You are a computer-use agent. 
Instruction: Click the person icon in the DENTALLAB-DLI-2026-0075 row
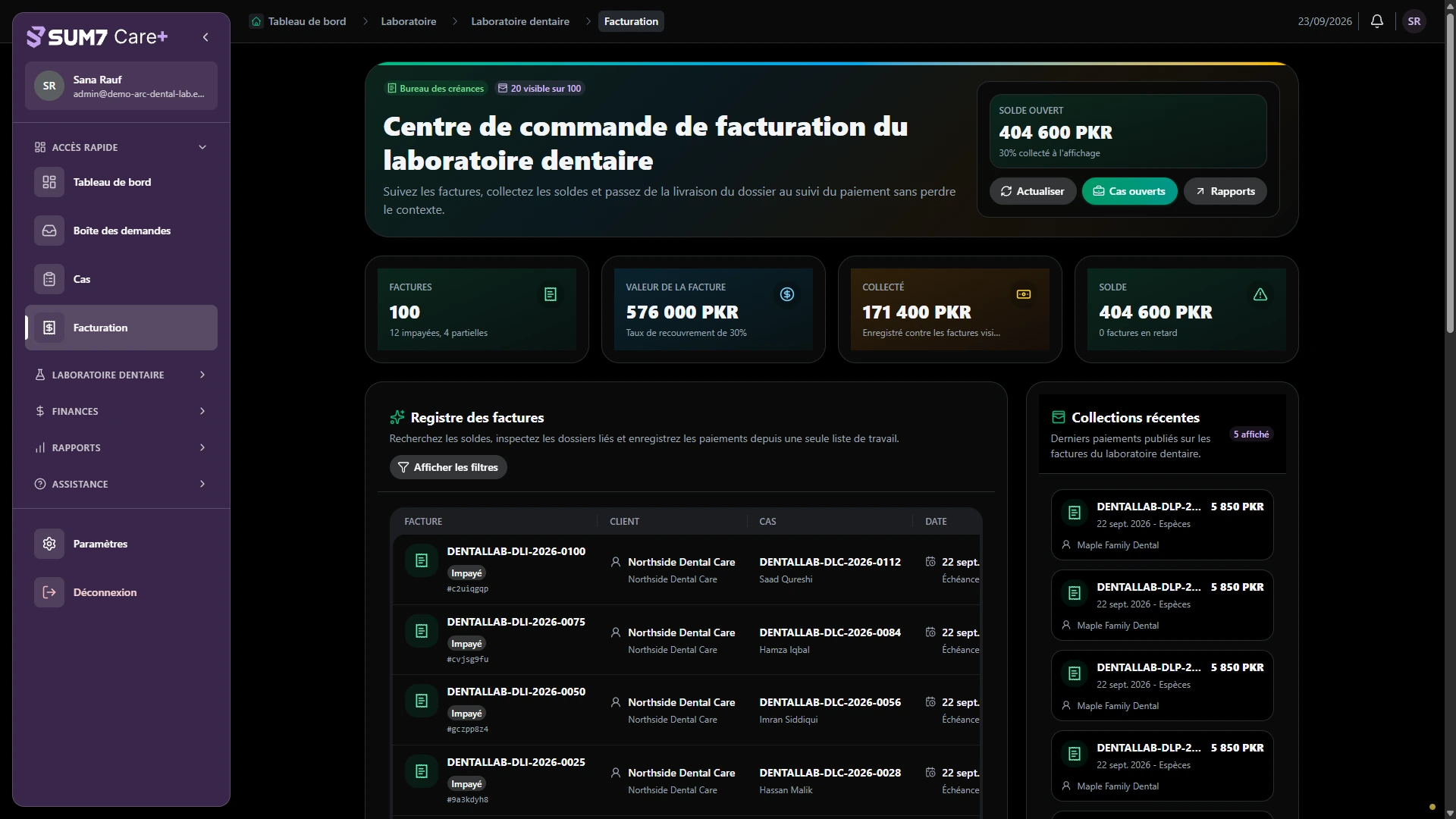tap(616, 632)
